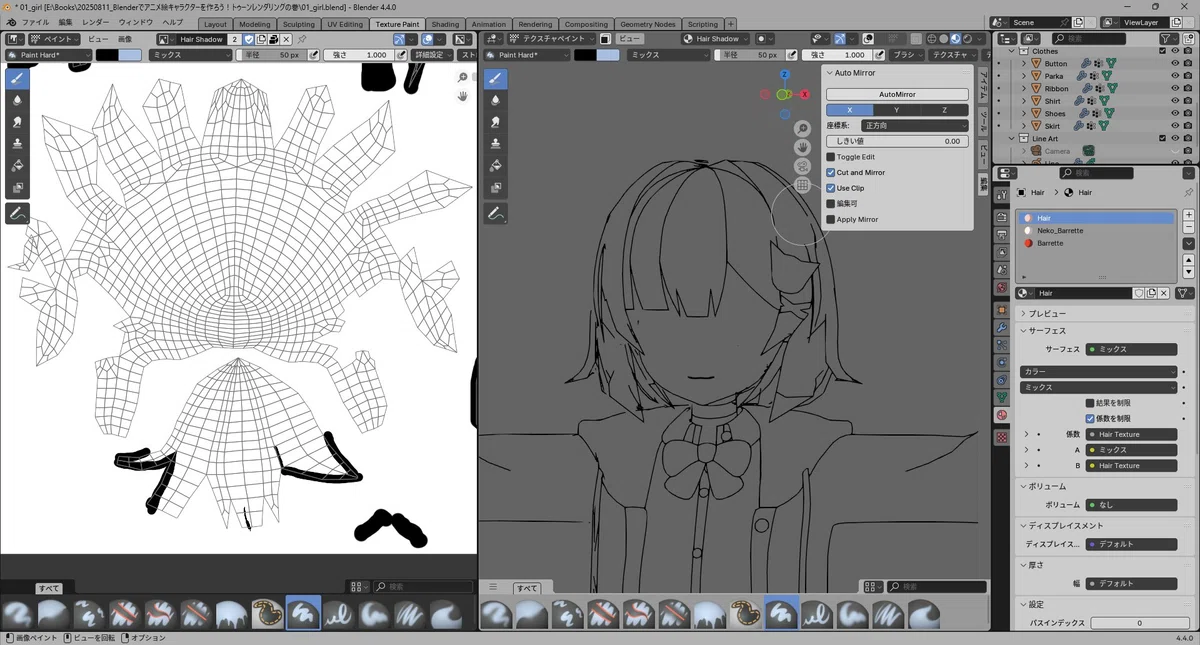Pin the Hair Shadow image
This screenshot has width=1200, height=645.
[302, 39]
